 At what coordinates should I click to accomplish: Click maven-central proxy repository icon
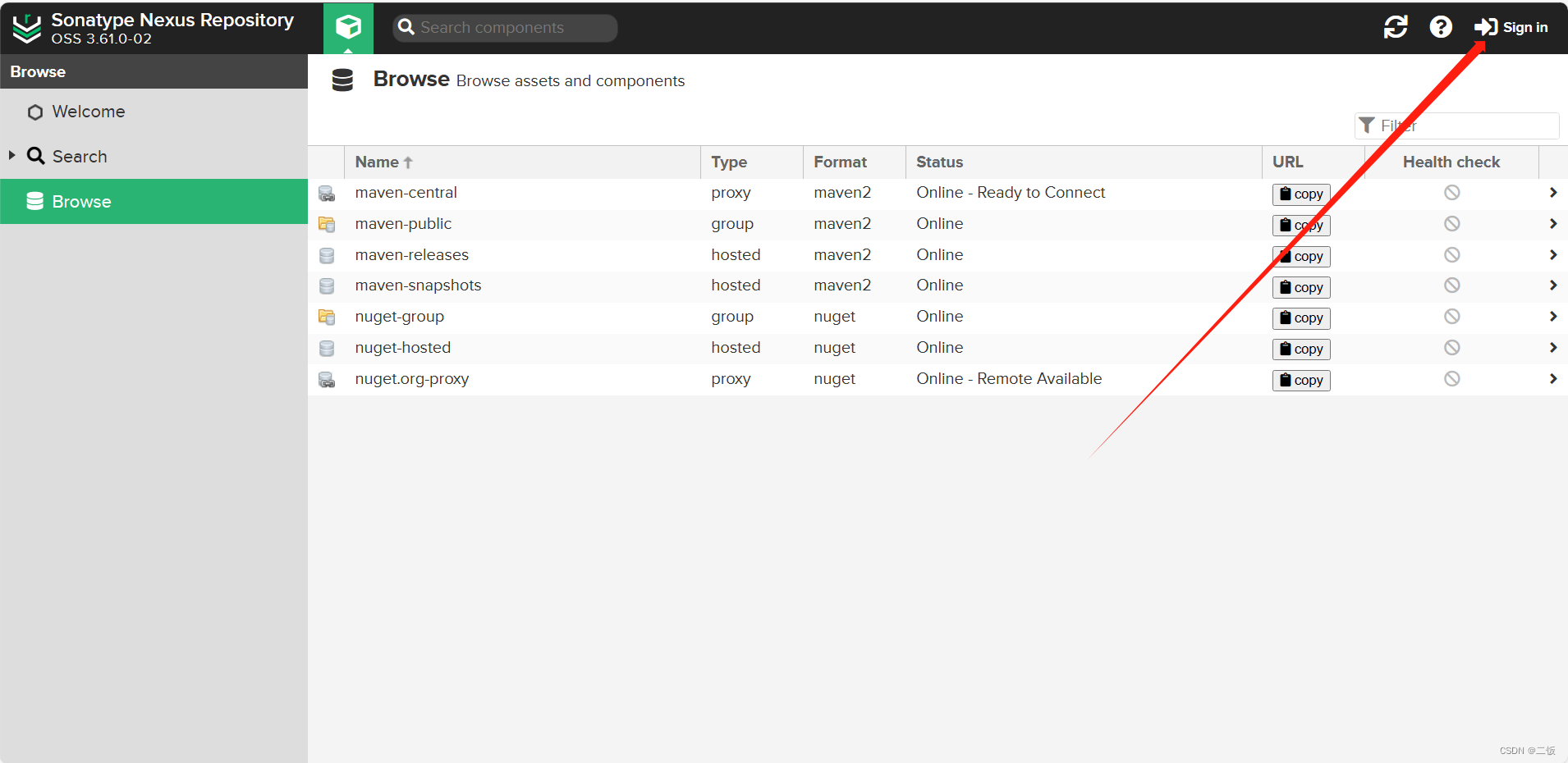(327, 194)
